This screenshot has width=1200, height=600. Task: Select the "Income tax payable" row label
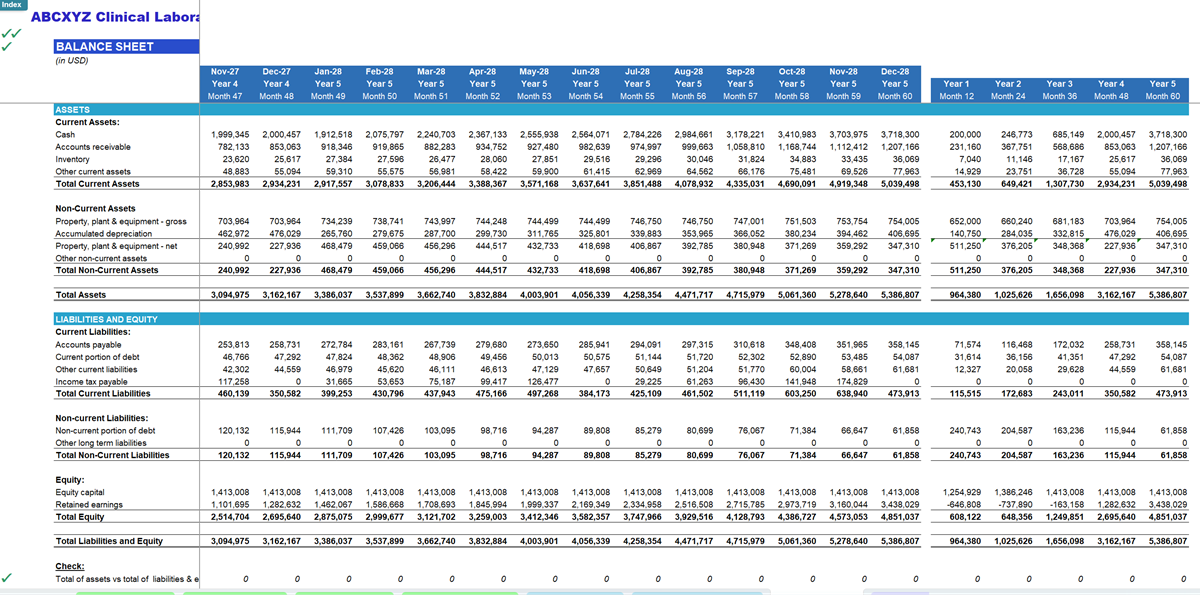point(91,381)
